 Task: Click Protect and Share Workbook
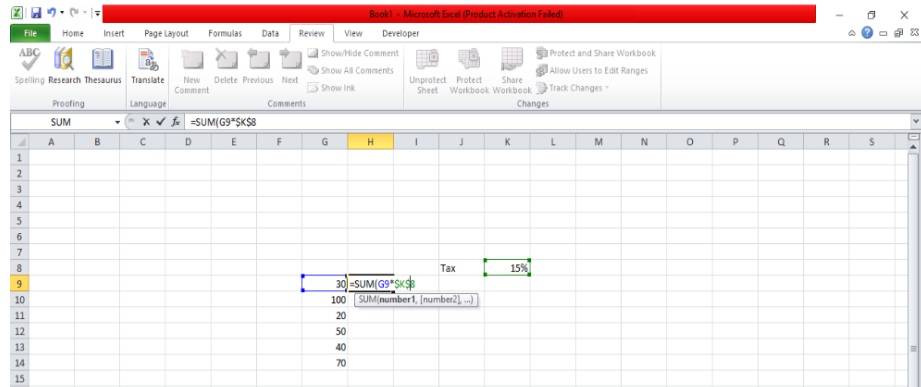pos(596,53)
